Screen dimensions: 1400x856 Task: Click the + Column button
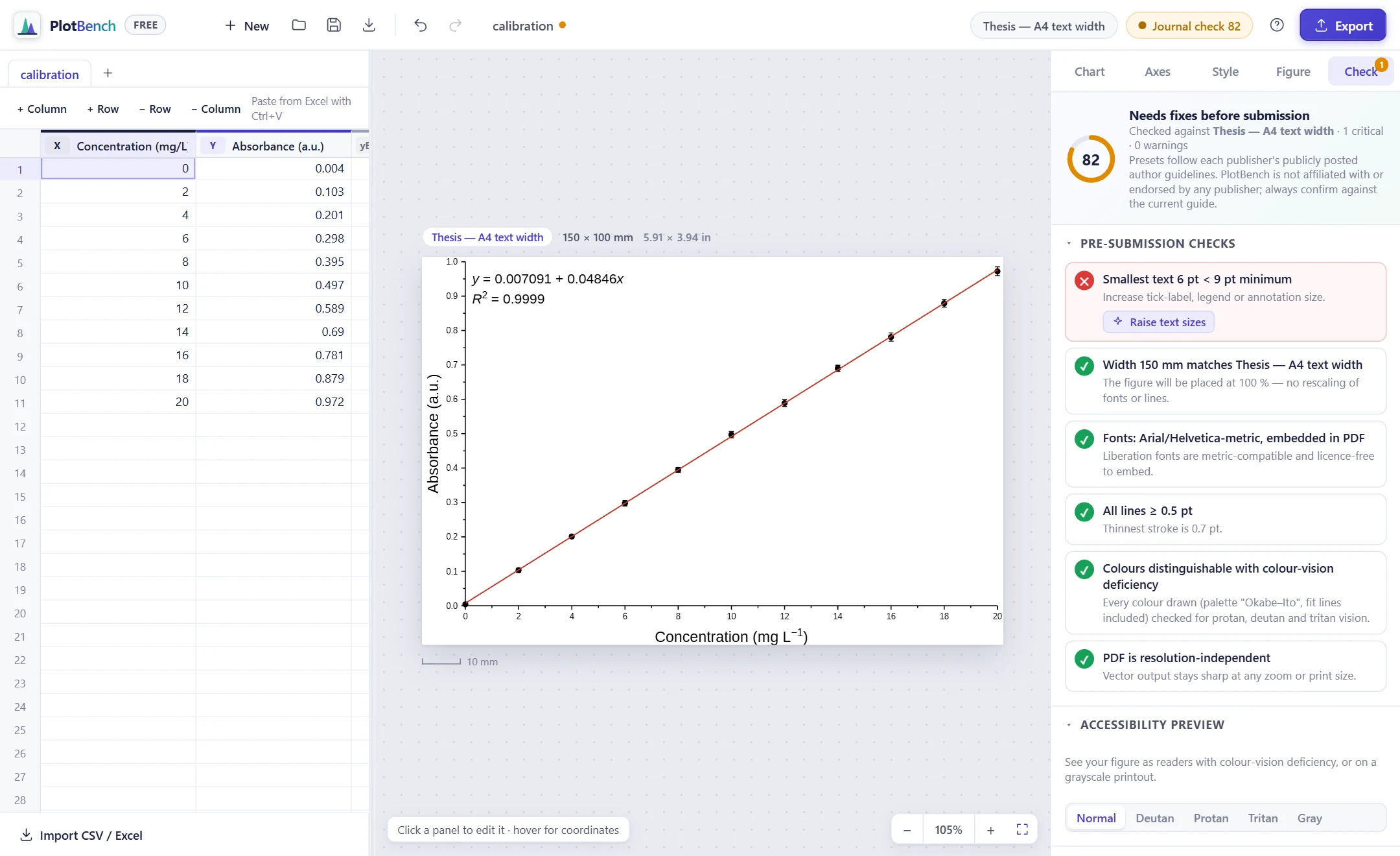pos(42,109)
